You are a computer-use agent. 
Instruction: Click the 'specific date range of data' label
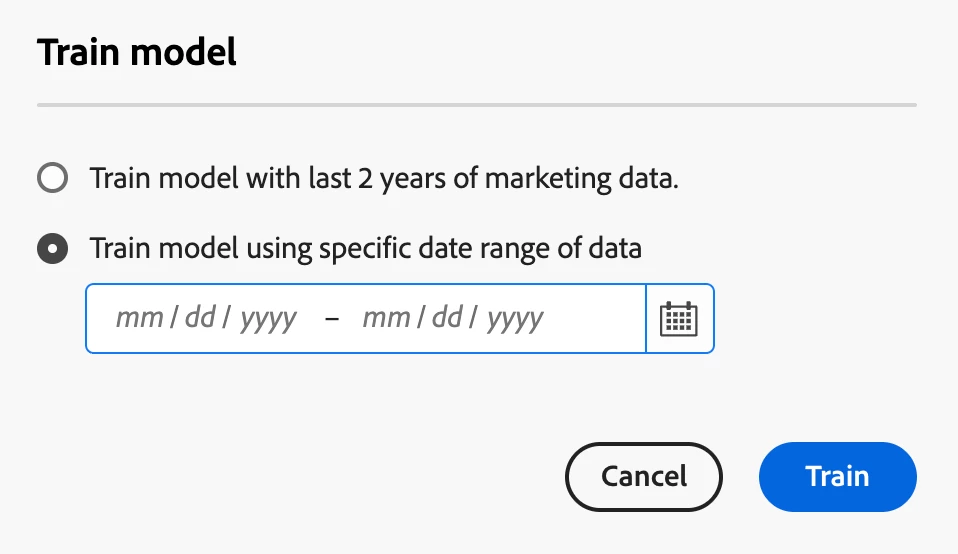365,248
